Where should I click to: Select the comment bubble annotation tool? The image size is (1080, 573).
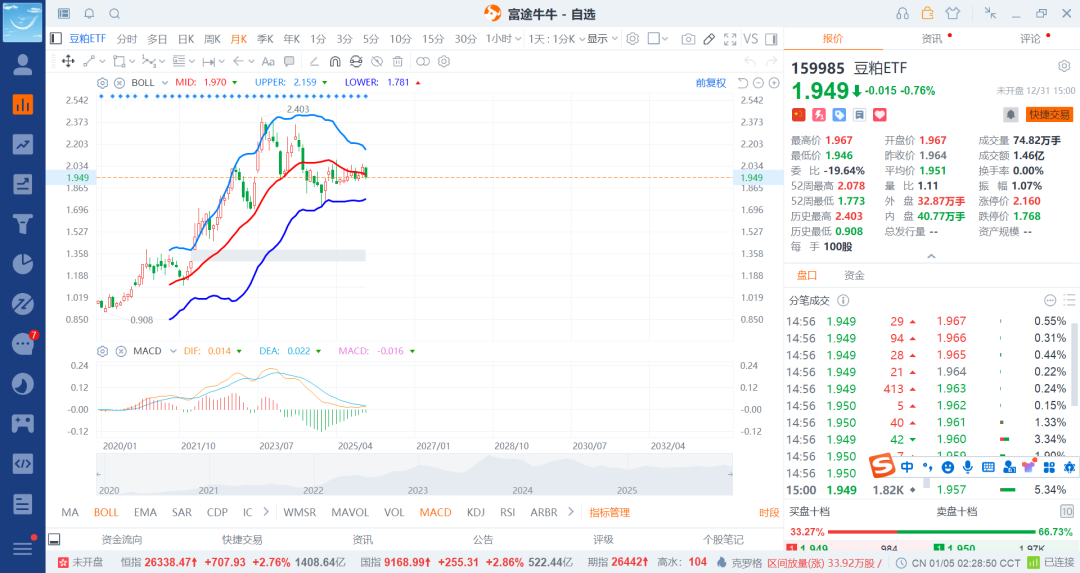click(289, 61)
